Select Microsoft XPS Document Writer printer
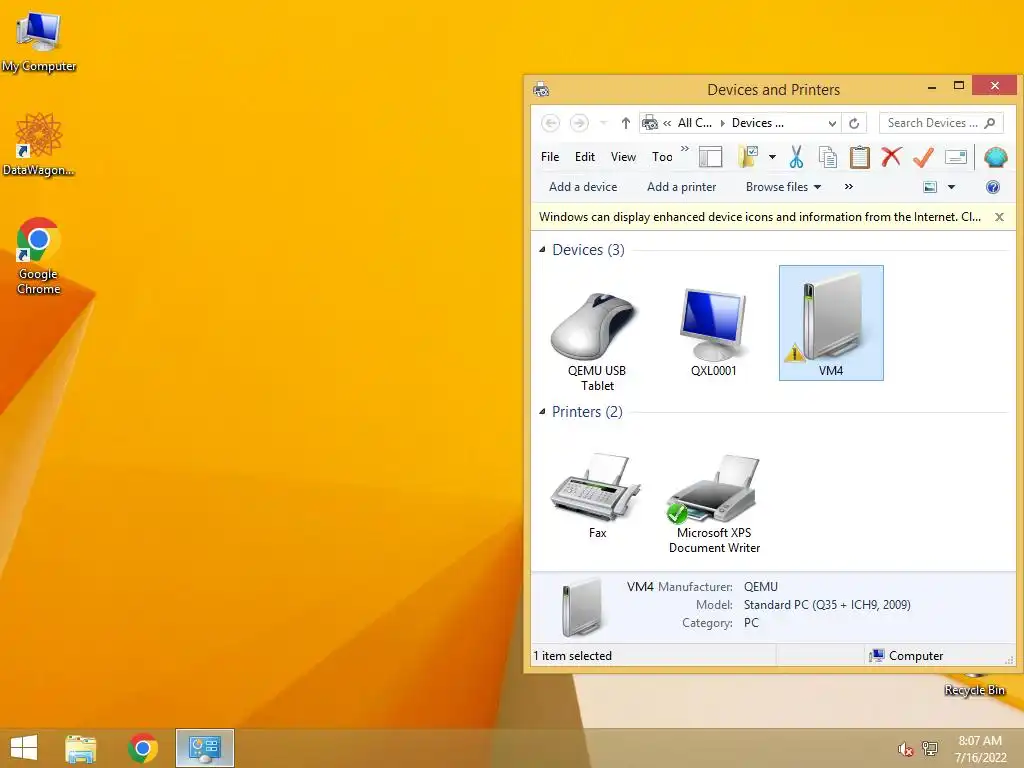 click(714, 504)
